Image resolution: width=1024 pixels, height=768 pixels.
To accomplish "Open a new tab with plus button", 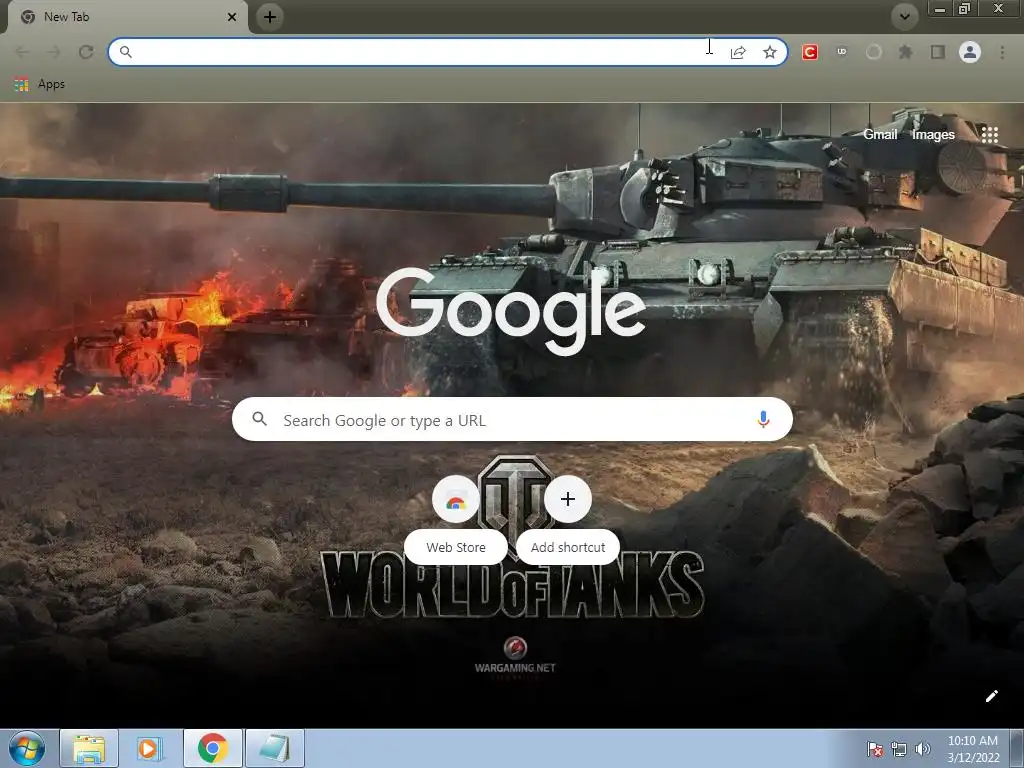I will pyautogui.click(x=270, y=17).
